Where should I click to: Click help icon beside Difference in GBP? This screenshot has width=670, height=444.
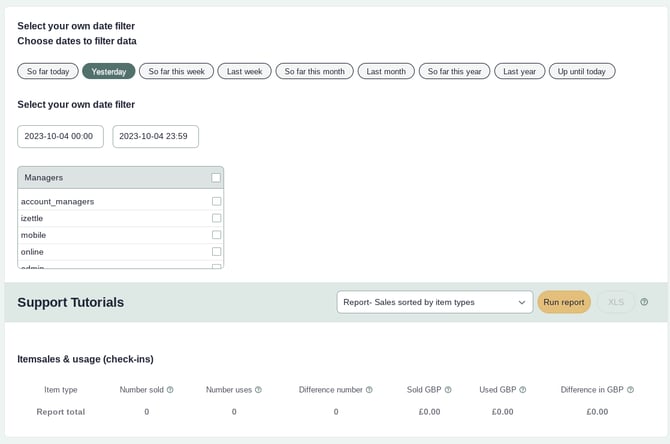point(632,390)
